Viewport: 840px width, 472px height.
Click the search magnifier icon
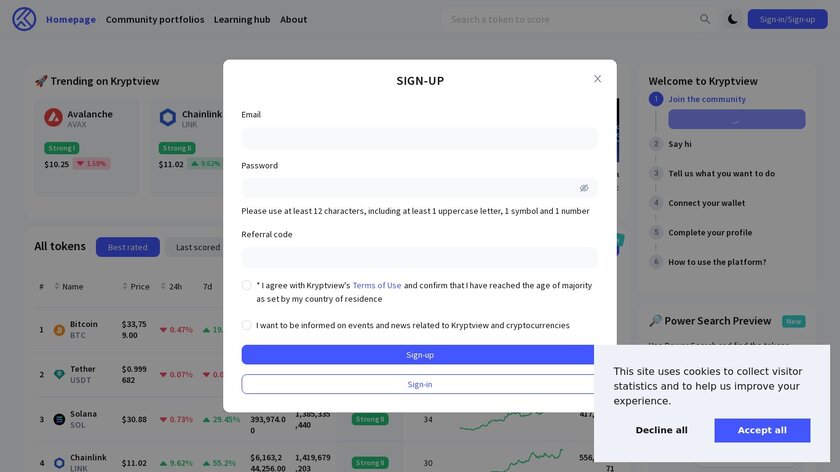[x=705, y=19]
